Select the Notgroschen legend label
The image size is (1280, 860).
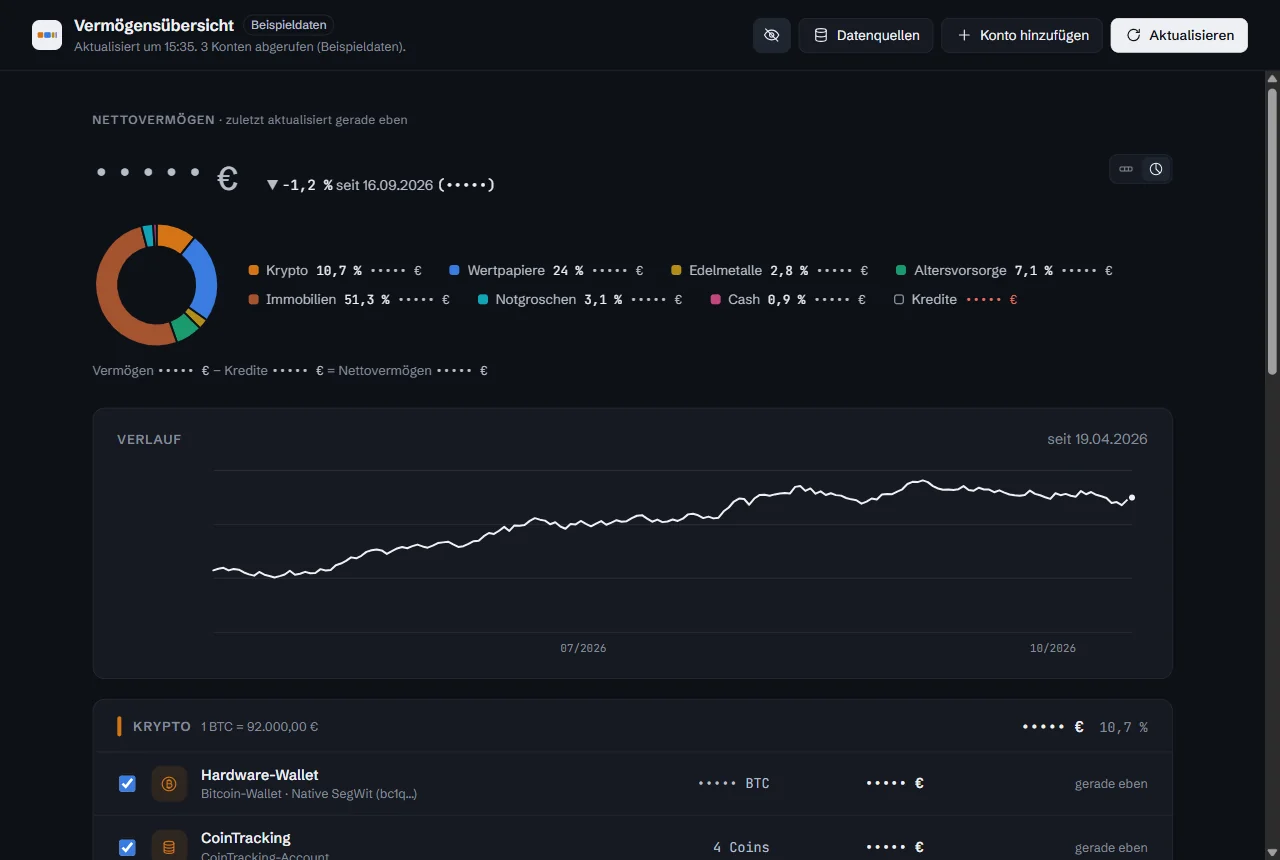pos(536,300)
